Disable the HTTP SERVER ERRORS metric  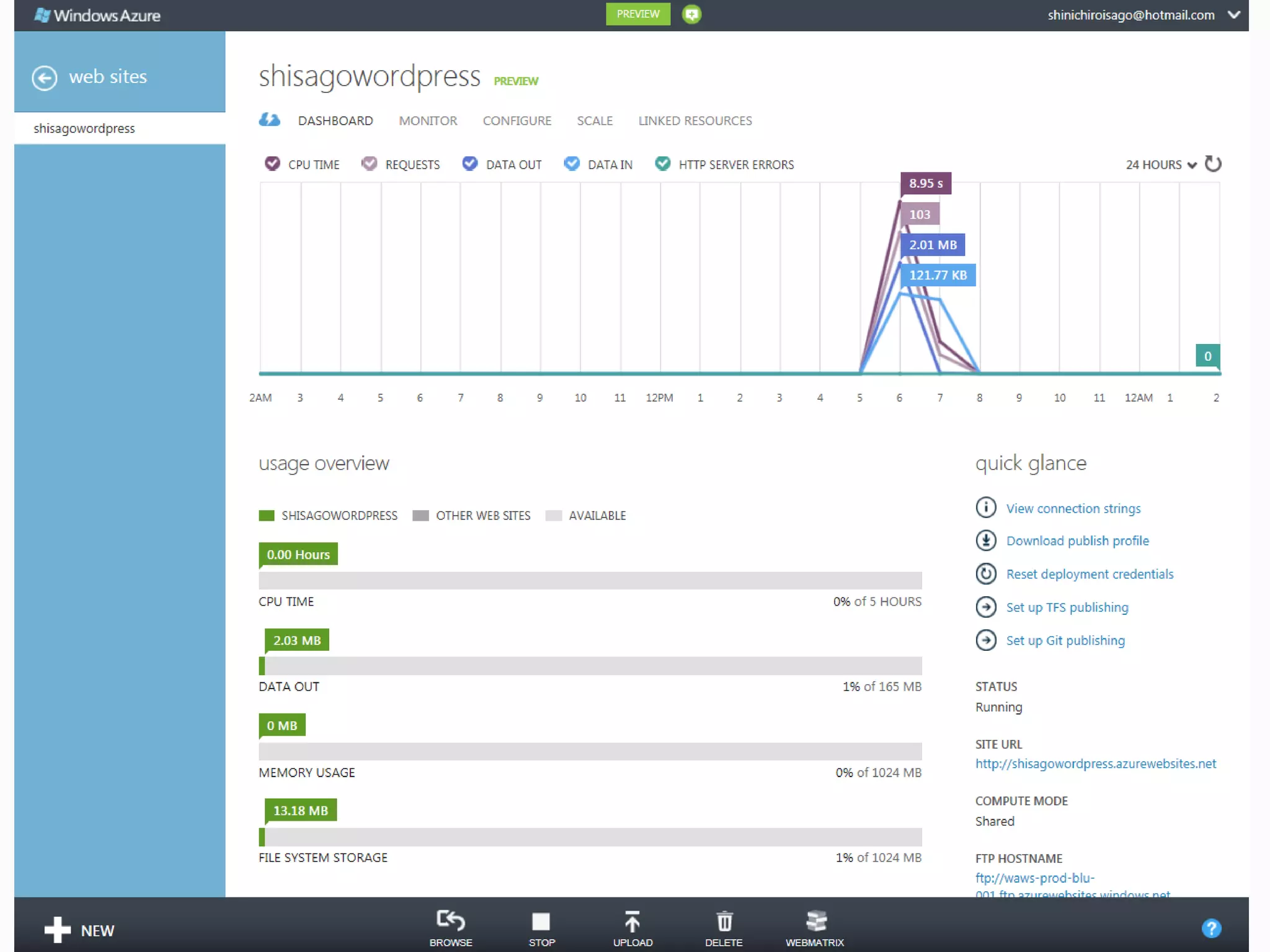tap(662, 164)
